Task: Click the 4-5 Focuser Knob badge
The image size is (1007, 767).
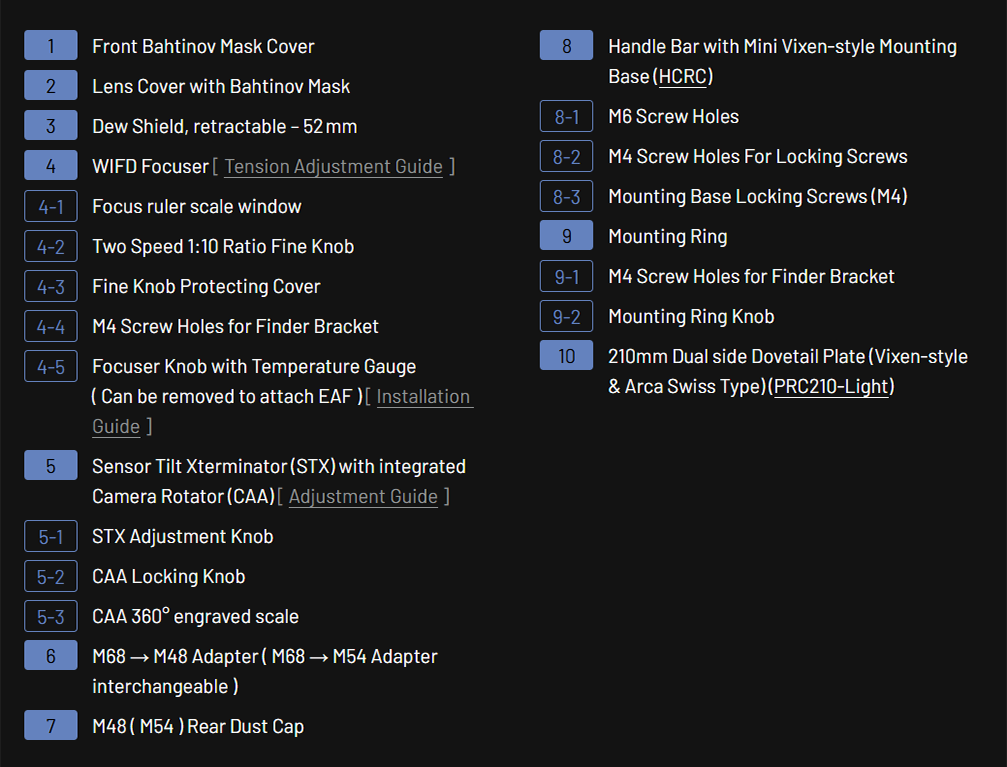Action: (x=50, y=366)
